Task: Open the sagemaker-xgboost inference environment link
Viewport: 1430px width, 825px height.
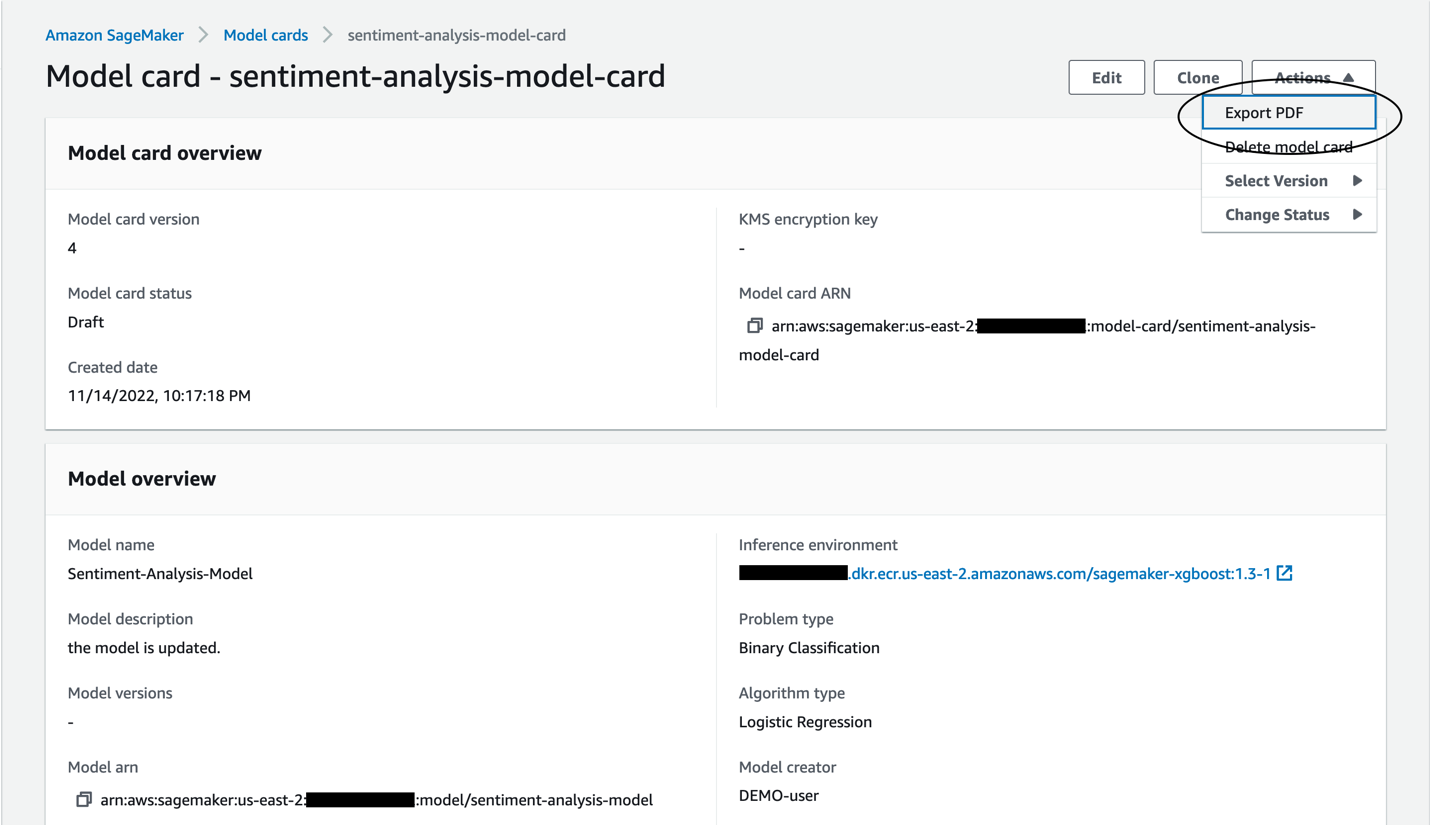Action: pyautogui.click(x=1004, y=573)
